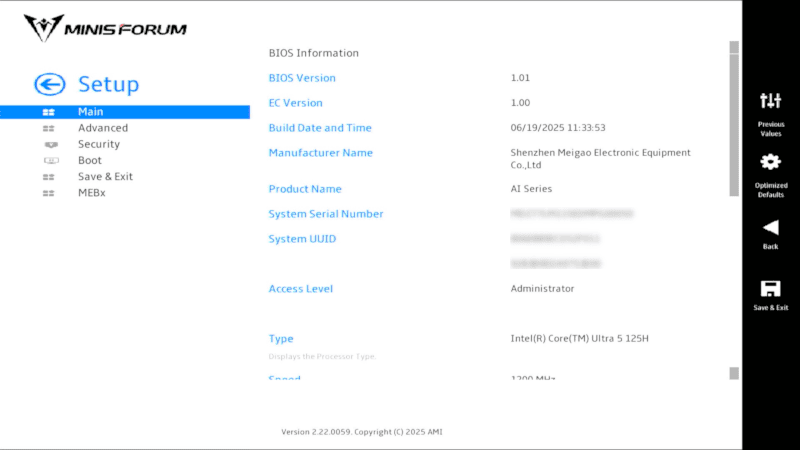Click the Optimized Defaults gear icon
800x450 pixels.
(x=770, y=162)
